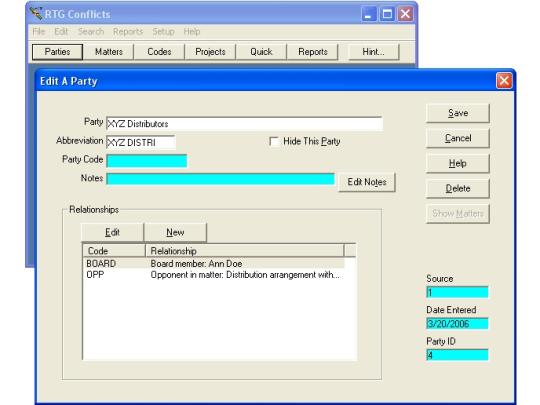The height and width of the screenshot is (405, 540).
Task: Click the RTG Conflicts title bar app icon
Action: point(36,13)
